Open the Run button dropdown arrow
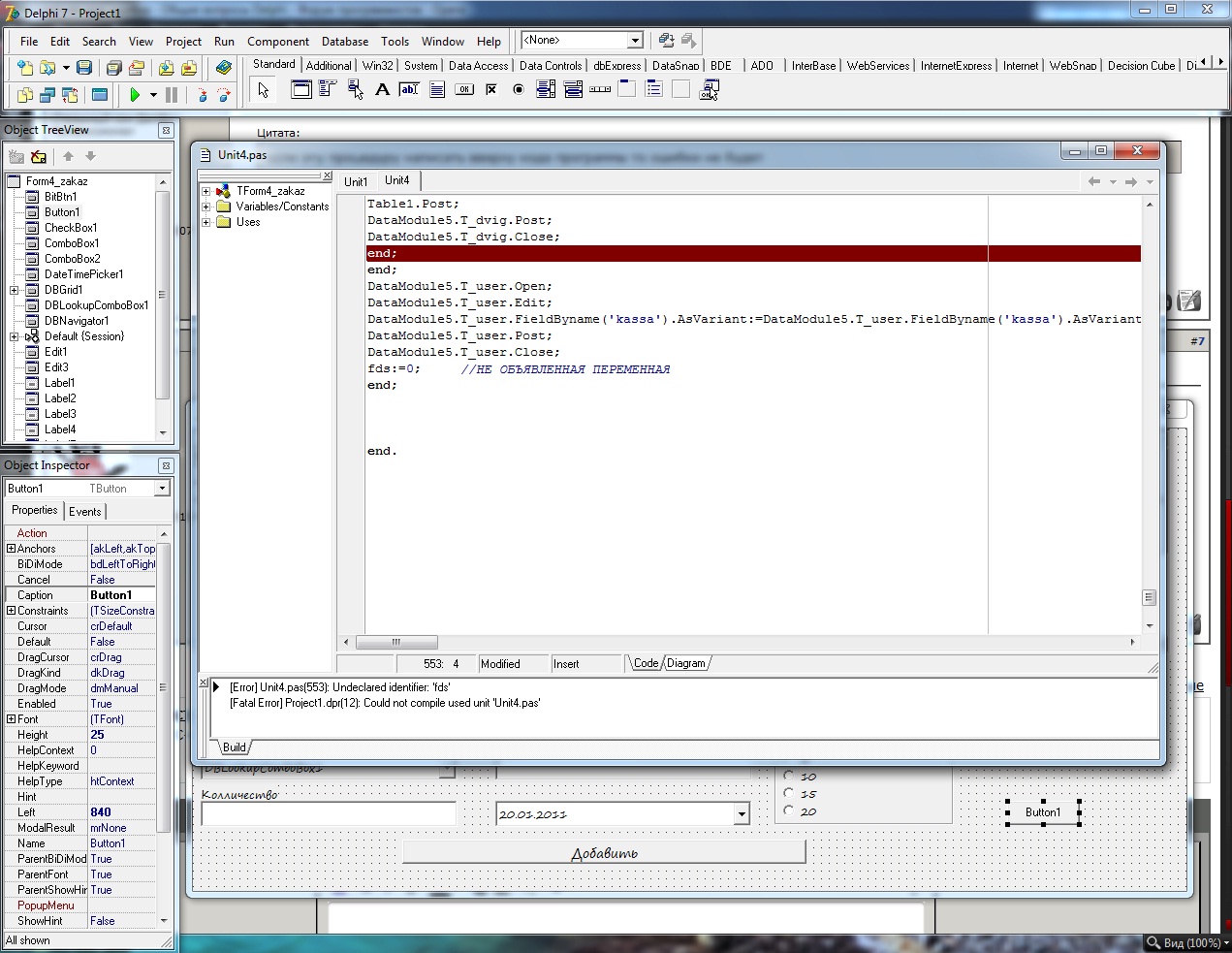Screen dimensions: 1232x953 [x=153, y=95]
